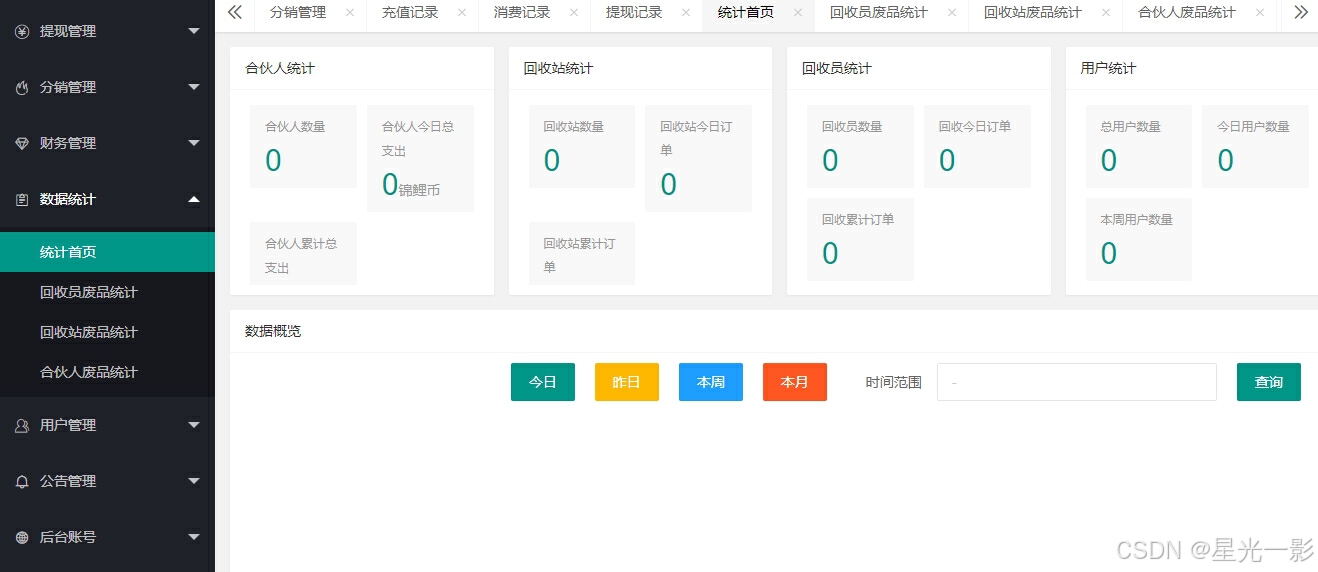Click the 回收累计订单 stat card
1318x572 pixels.
coord(860,239)
